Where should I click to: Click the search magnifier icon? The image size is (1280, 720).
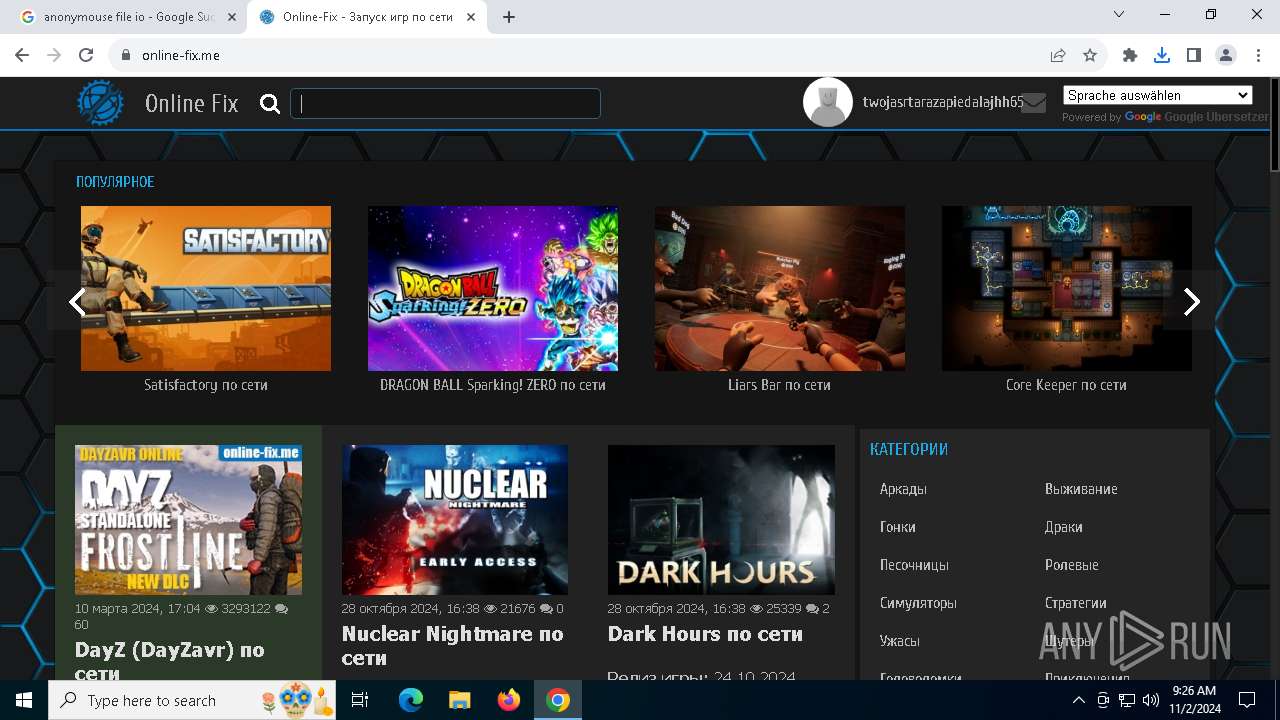[x=270, y=104]
